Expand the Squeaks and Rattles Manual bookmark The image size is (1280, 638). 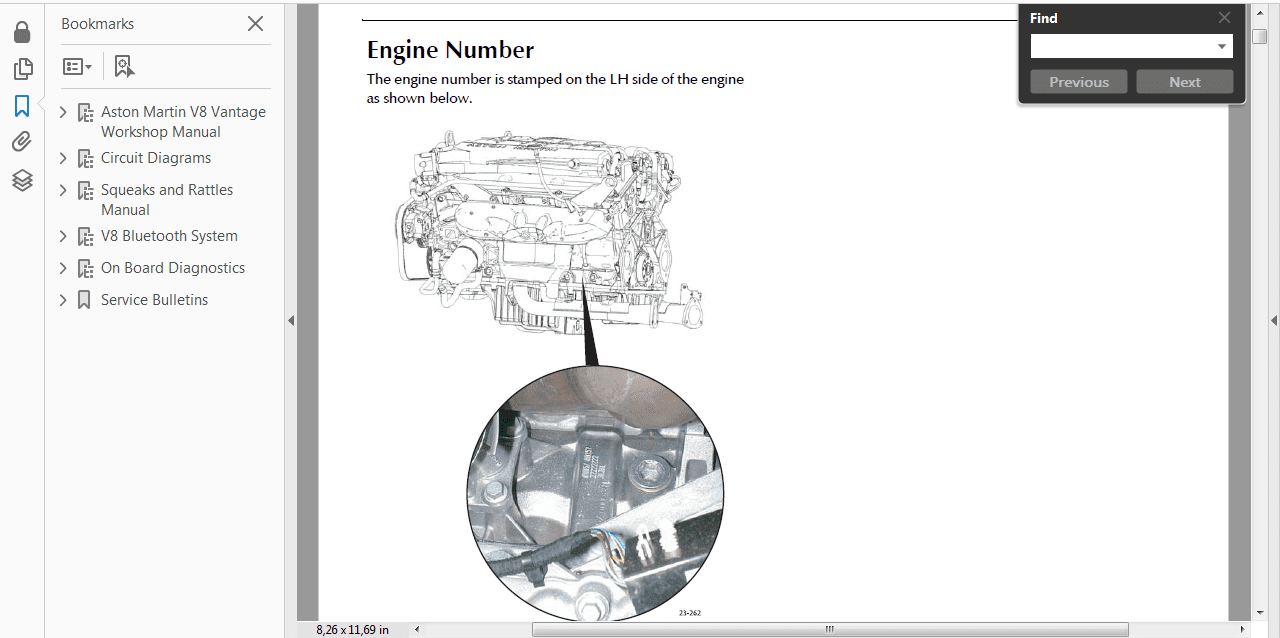pos(63,190)
